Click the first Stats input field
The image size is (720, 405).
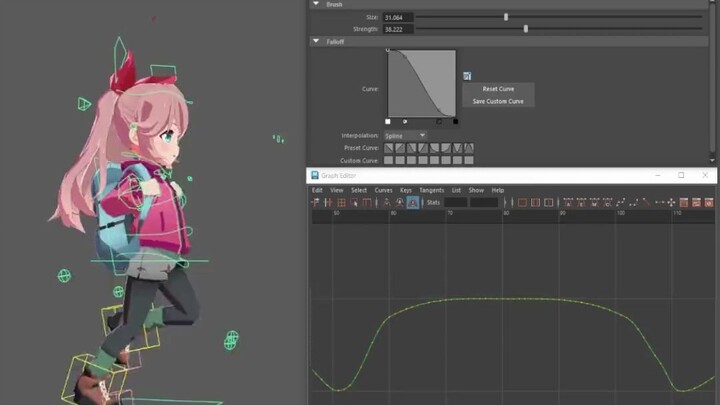456,203
